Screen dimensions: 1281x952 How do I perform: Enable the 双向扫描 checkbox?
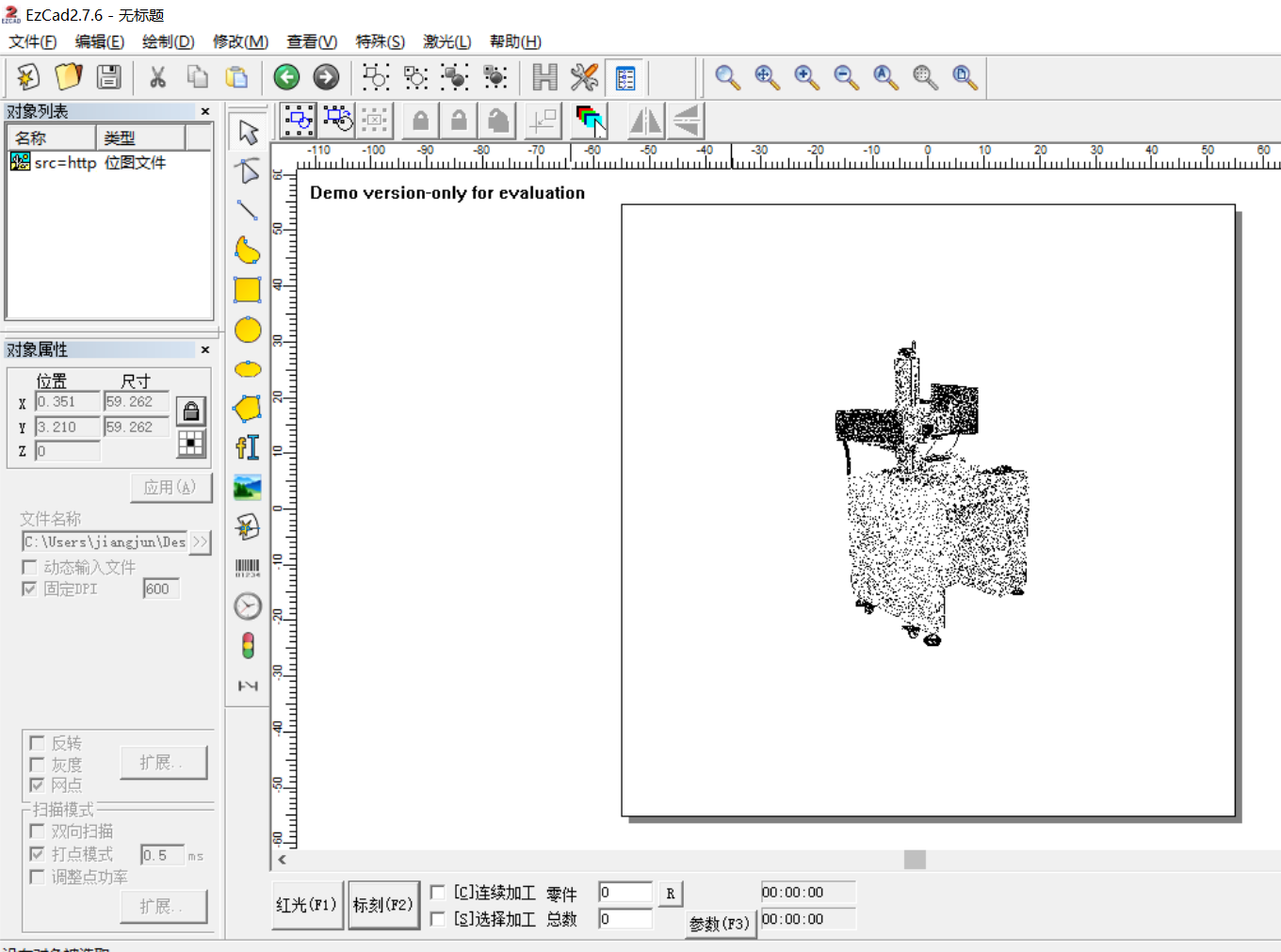coord(38,831)
